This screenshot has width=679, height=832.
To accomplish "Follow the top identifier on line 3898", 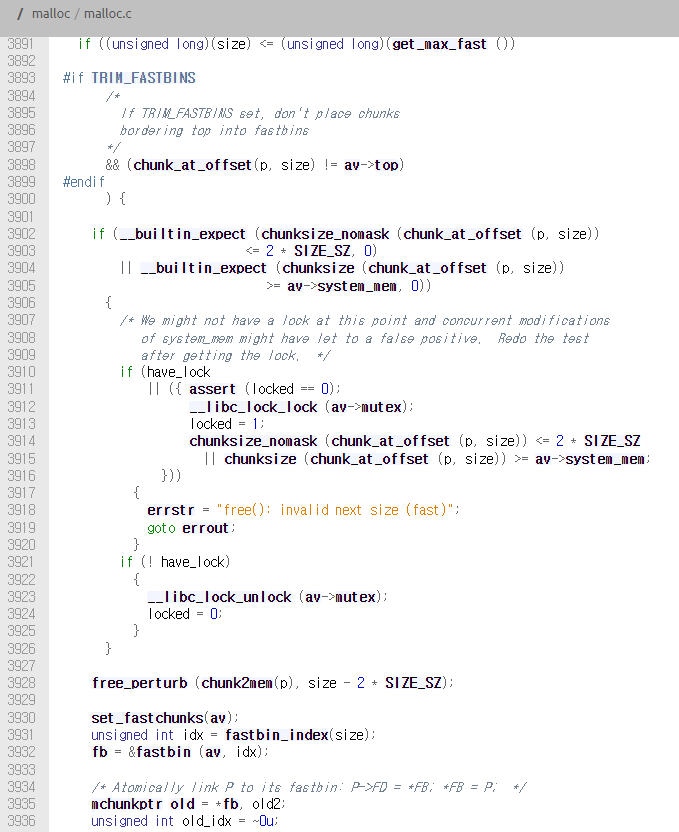I will coord(386,165).
